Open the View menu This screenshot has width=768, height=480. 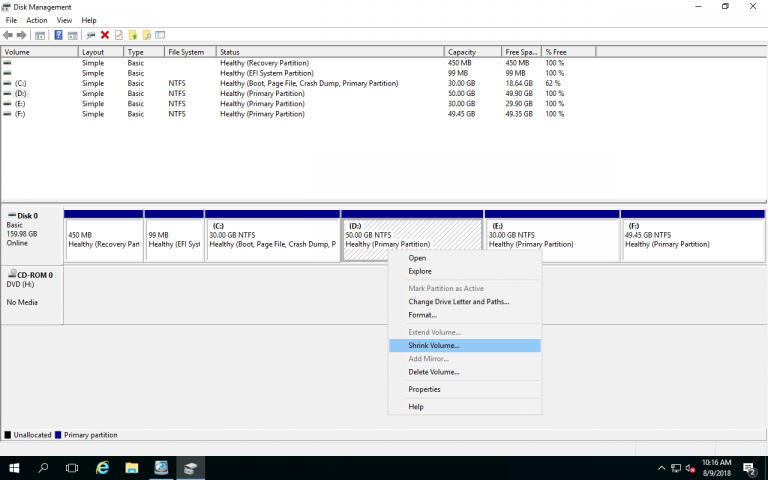tap(64, 20)
